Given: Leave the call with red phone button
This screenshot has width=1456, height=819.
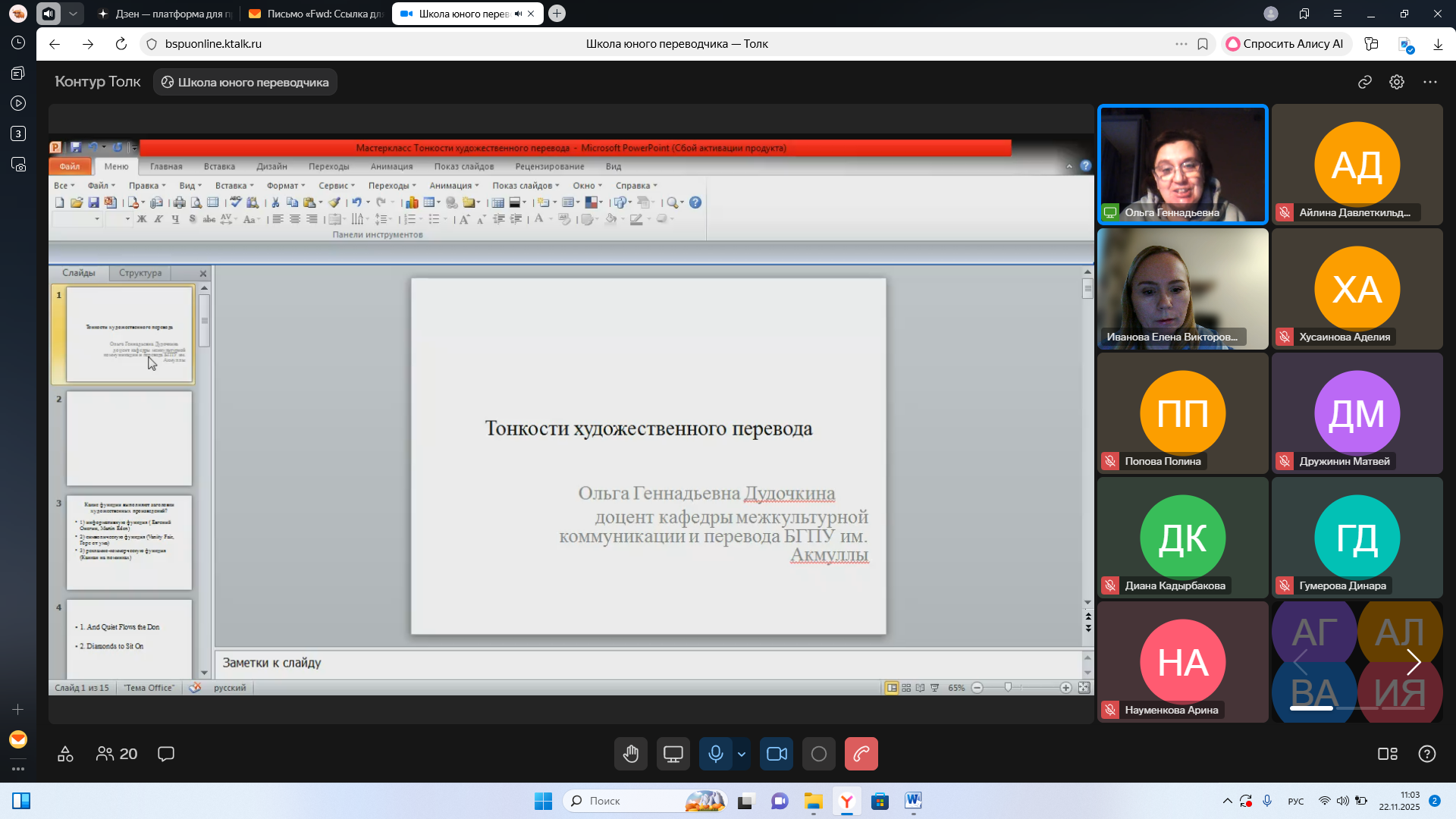Looking at the screenshot, I should 861,754.
